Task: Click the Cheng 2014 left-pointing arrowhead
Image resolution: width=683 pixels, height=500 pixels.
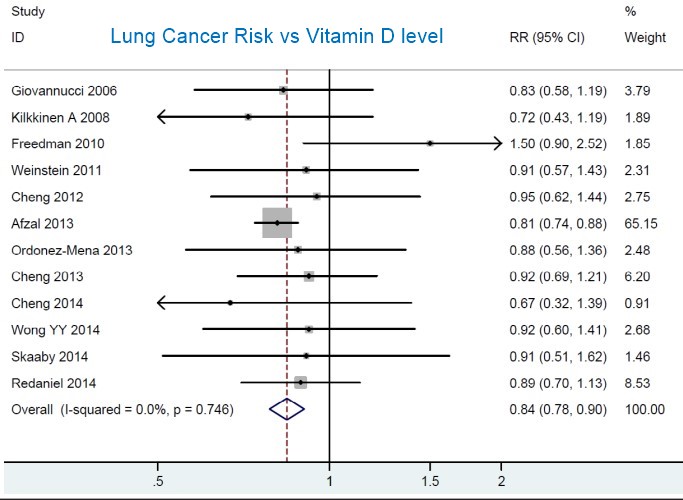Action: click(162, 302)
